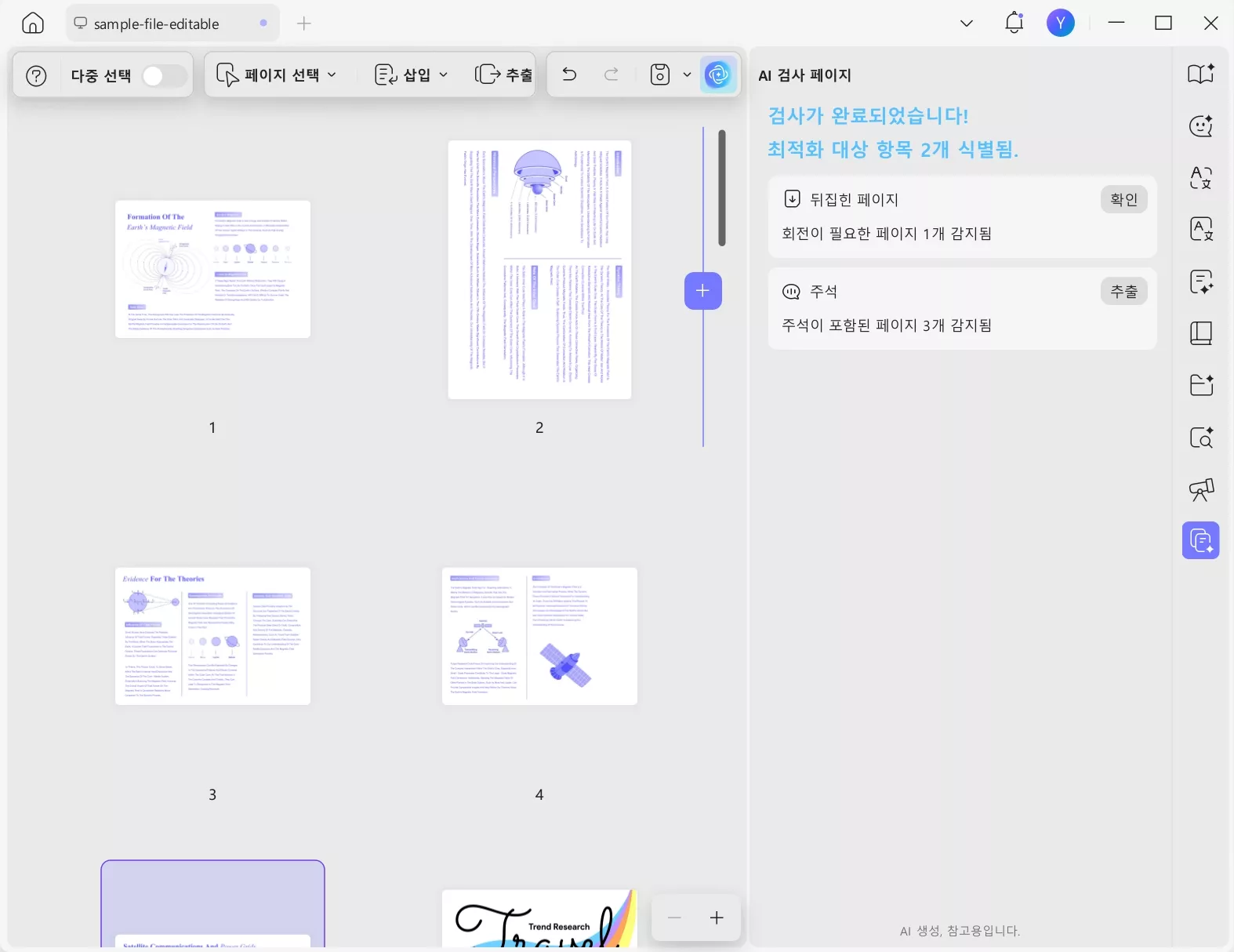
Task: Click 확인 for 뒤집힌 페이지
Action: click(x=1123, y=200)
